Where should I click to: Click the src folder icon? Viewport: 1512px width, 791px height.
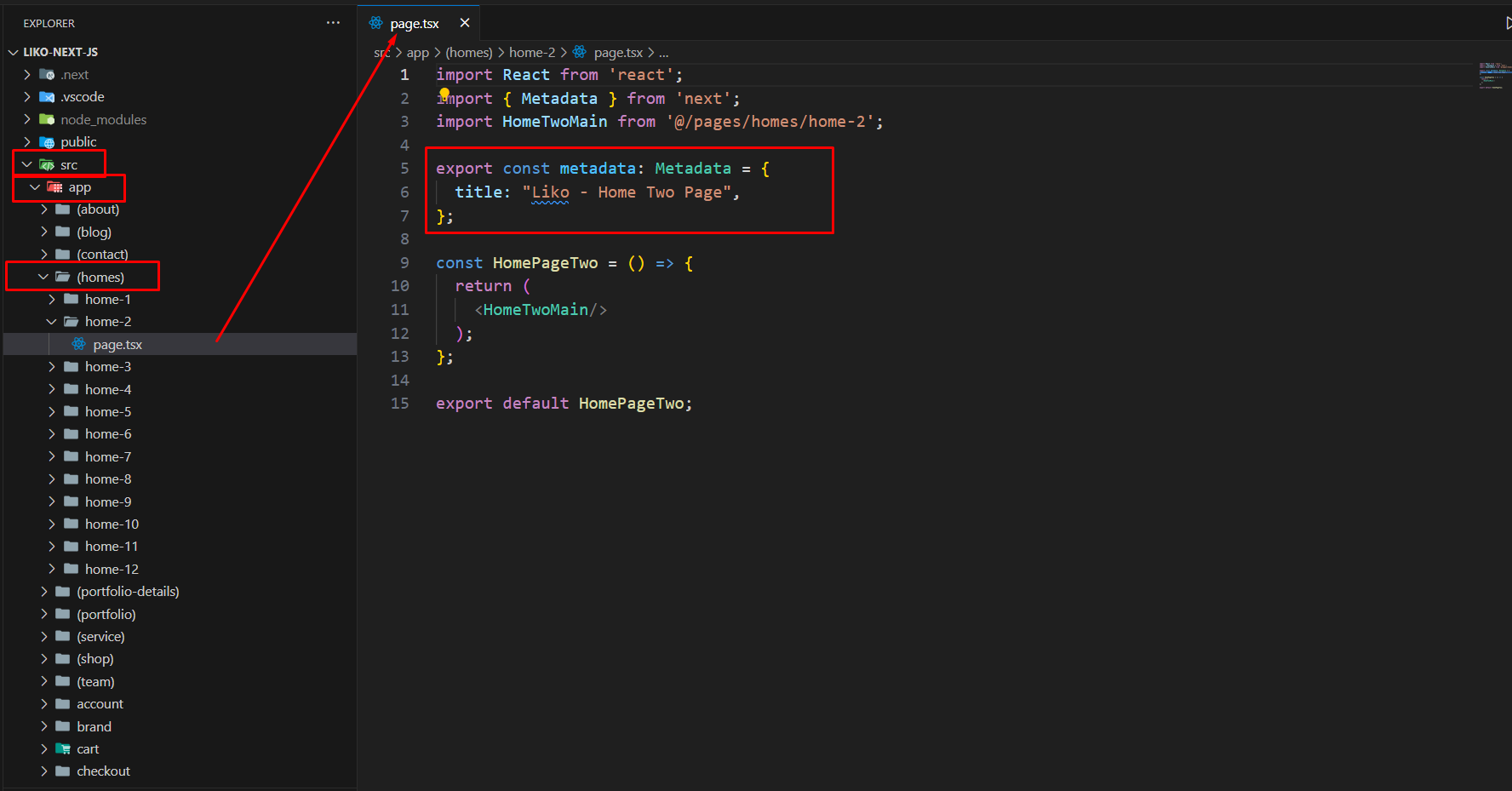click(47, 165)
